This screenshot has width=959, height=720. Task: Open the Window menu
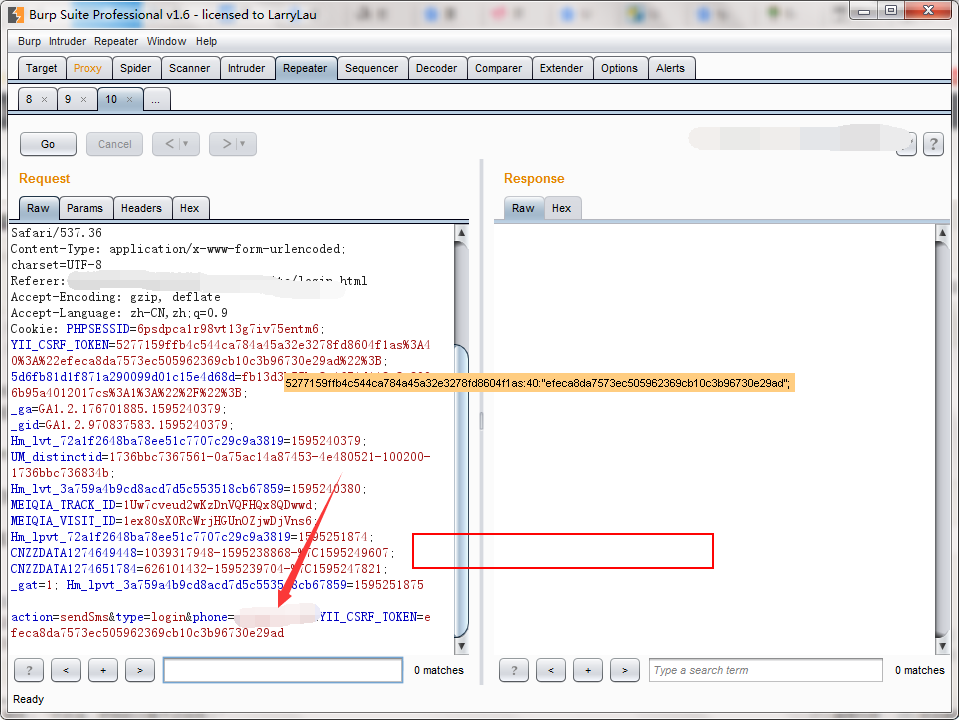[x=166, y=41]
